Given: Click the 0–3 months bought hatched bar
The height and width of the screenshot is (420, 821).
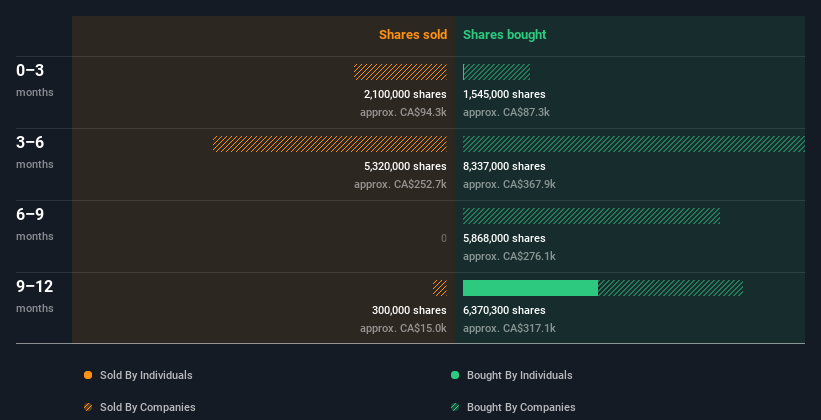Looking at the screenshot, I should 496,72.
